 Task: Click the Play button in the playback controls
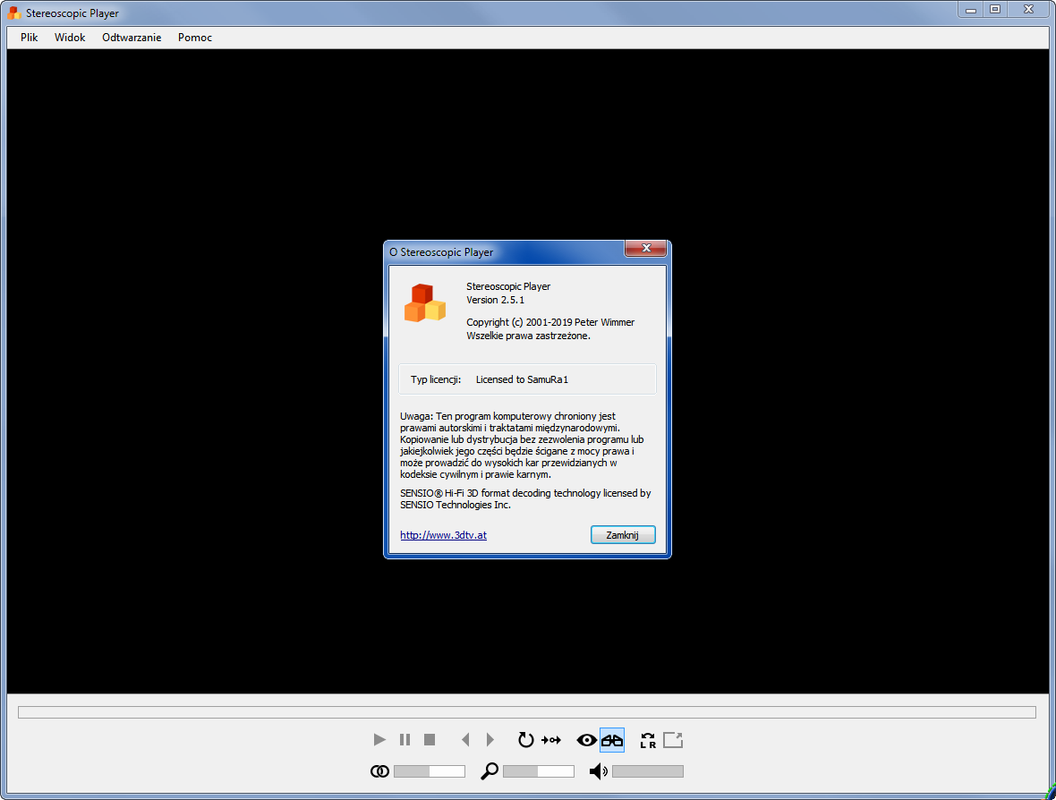coord(379,740)
